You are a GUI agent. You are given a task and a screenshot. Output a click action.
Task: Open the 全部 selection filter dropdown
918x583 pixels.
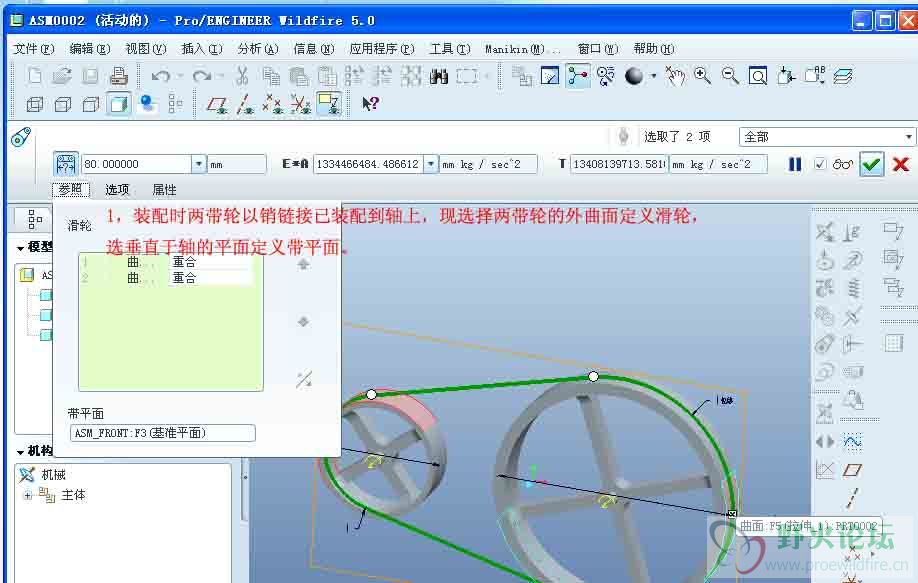(x=908, y=137)
